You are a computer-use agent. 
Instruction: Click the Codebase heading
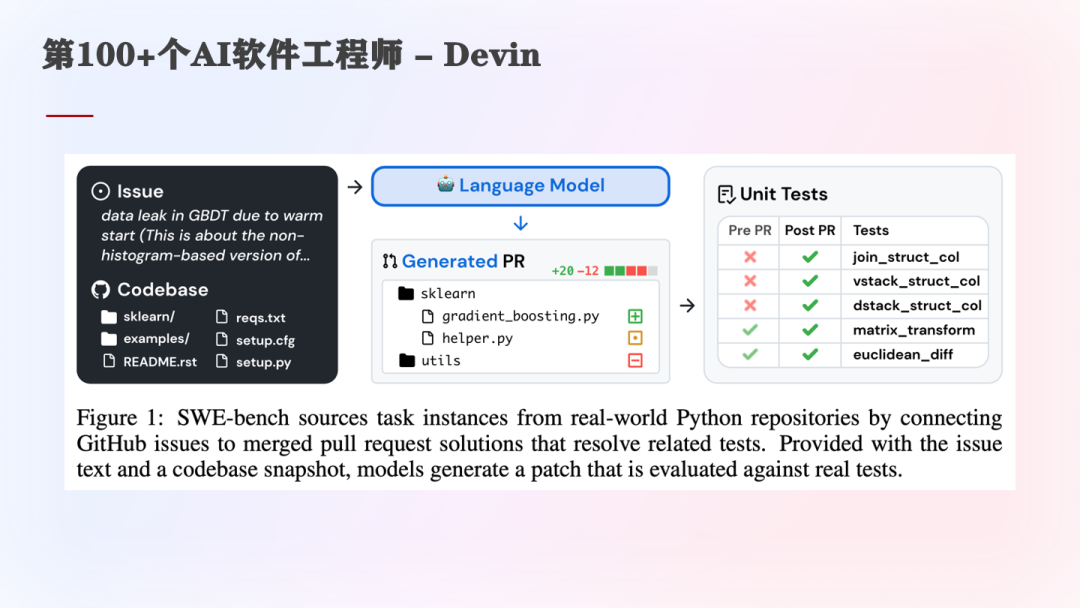point(163,290)
